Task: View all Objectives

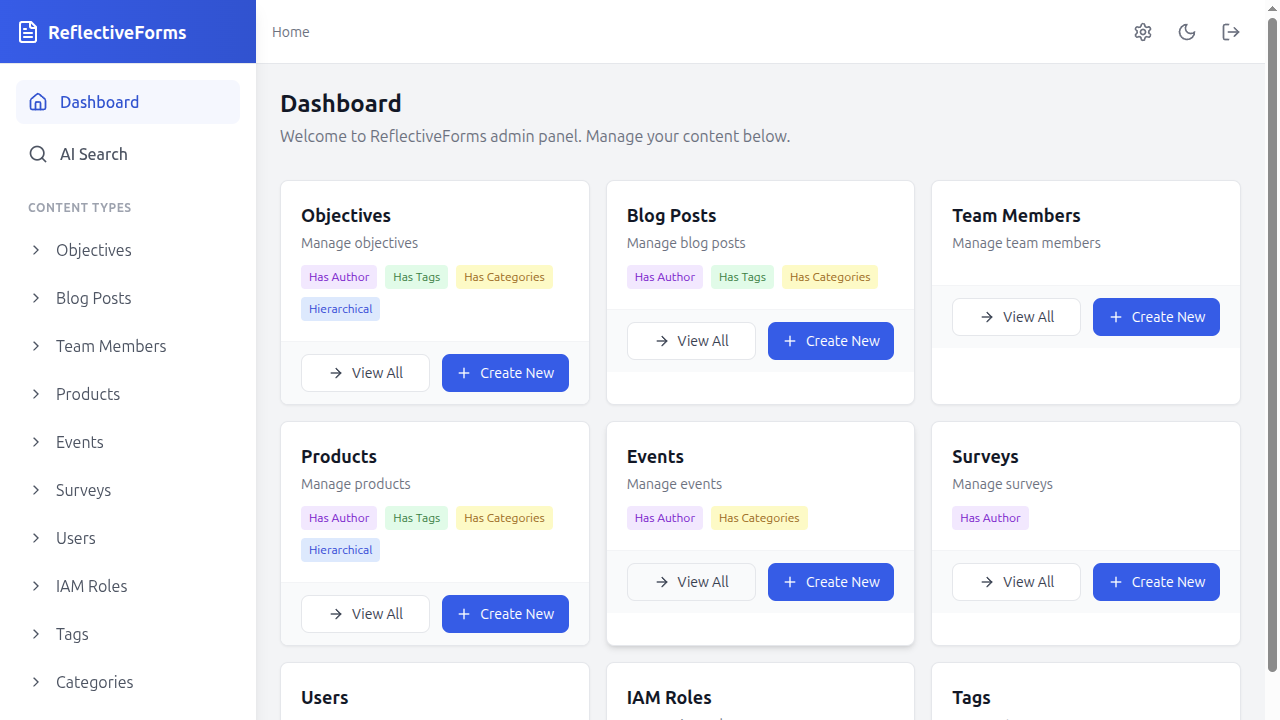Action: tap(365, 373)
